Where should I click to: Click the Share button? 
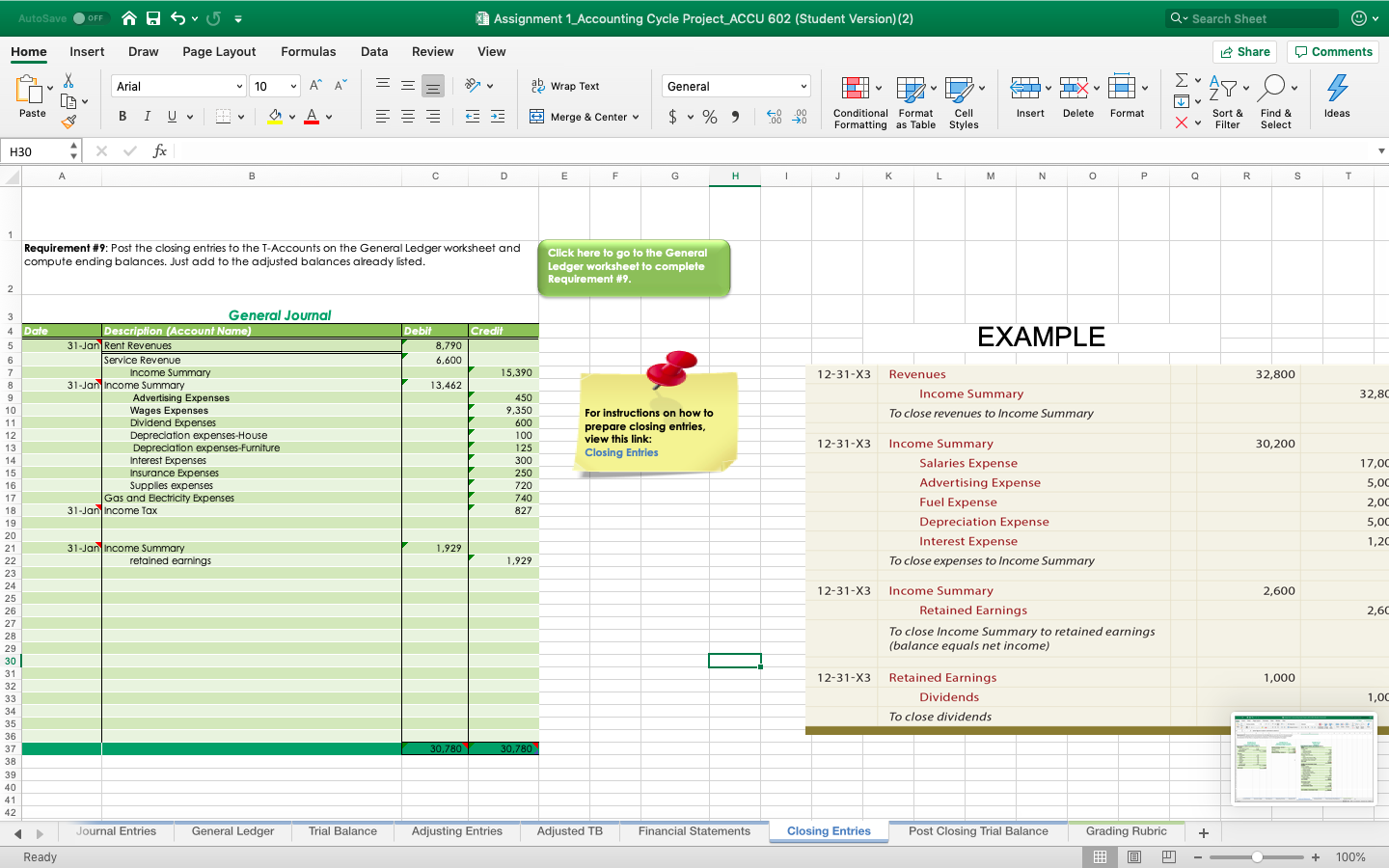click(1244, 52)
